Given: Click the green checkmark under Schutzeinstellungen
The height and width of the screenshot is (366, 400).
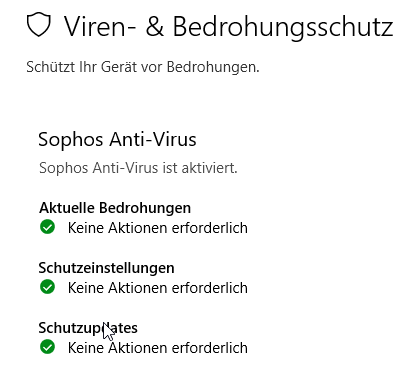Looking at the screenshot, I should [47, 287].
